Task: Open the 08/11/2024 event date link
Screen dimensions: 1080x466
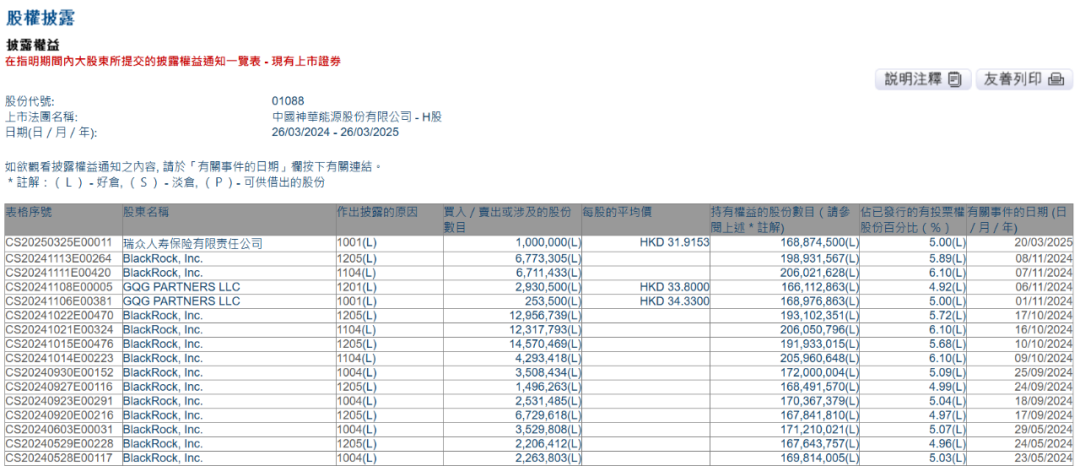Action: 1048,258
